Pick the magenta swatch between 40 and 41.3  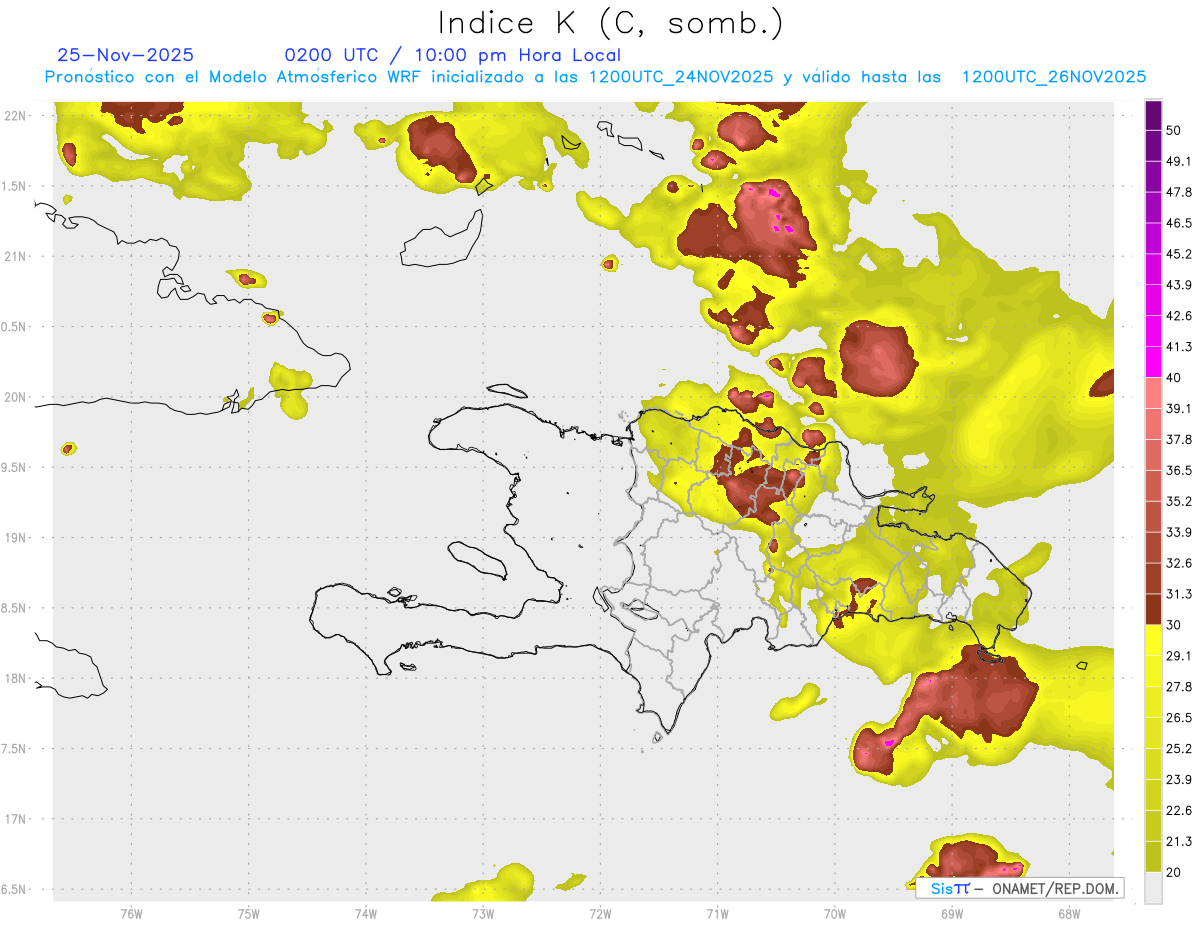coord(1154,362)
